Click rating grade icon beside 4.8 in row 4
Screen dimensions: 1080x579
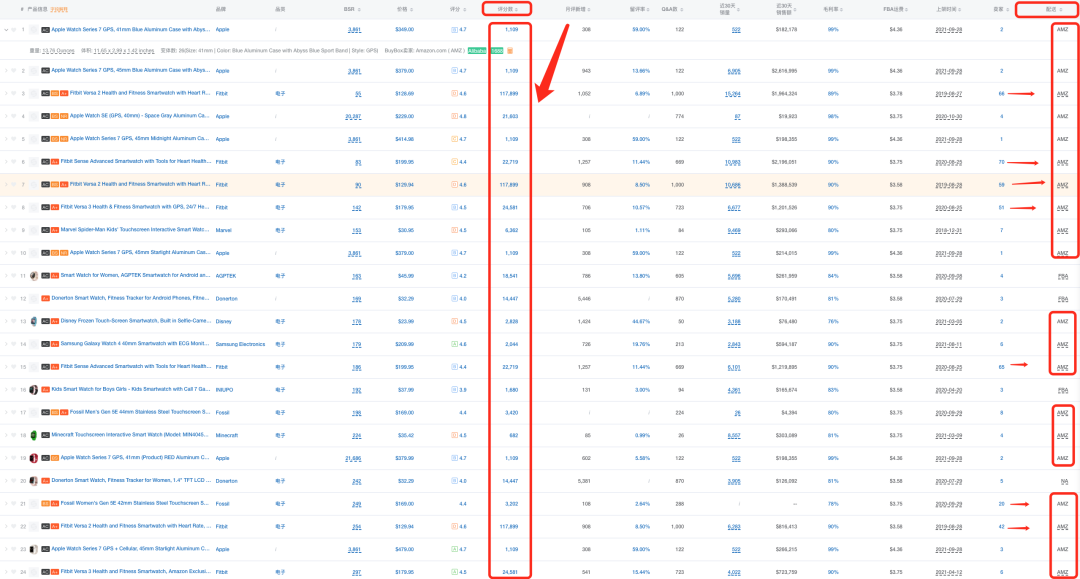[455, 116]
